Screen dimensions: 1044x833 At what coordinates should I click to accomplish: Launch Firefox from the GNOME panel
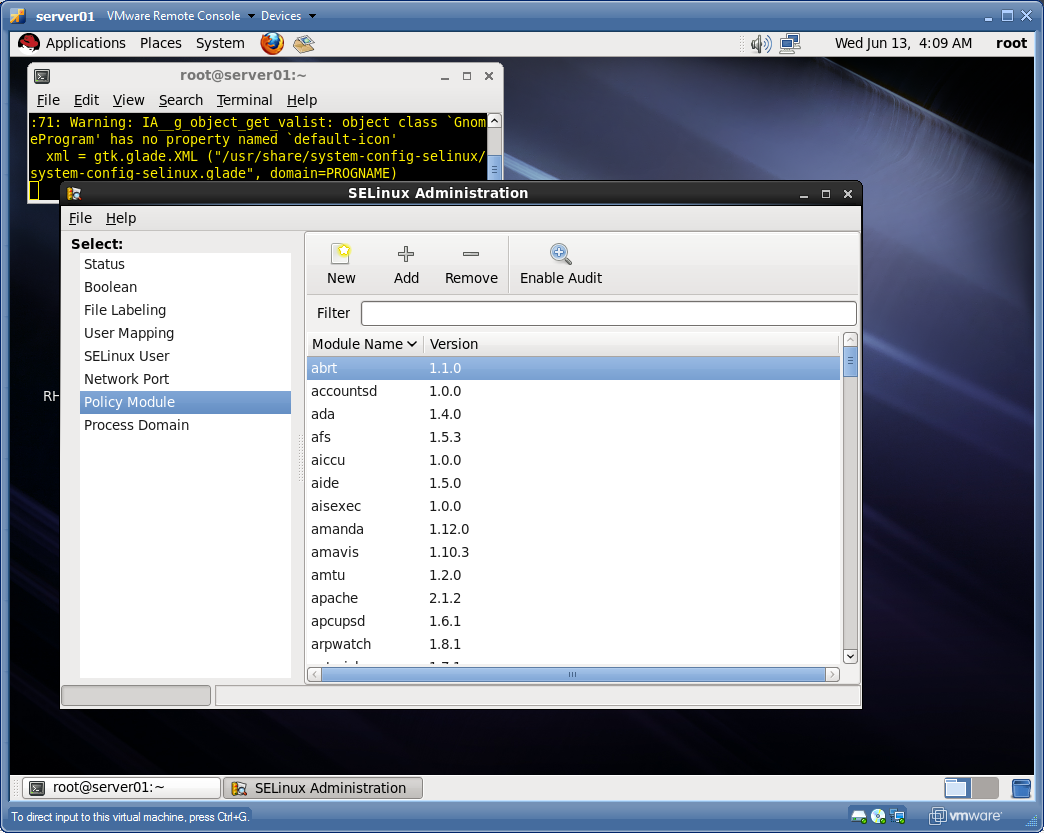[x=272, y=43]
